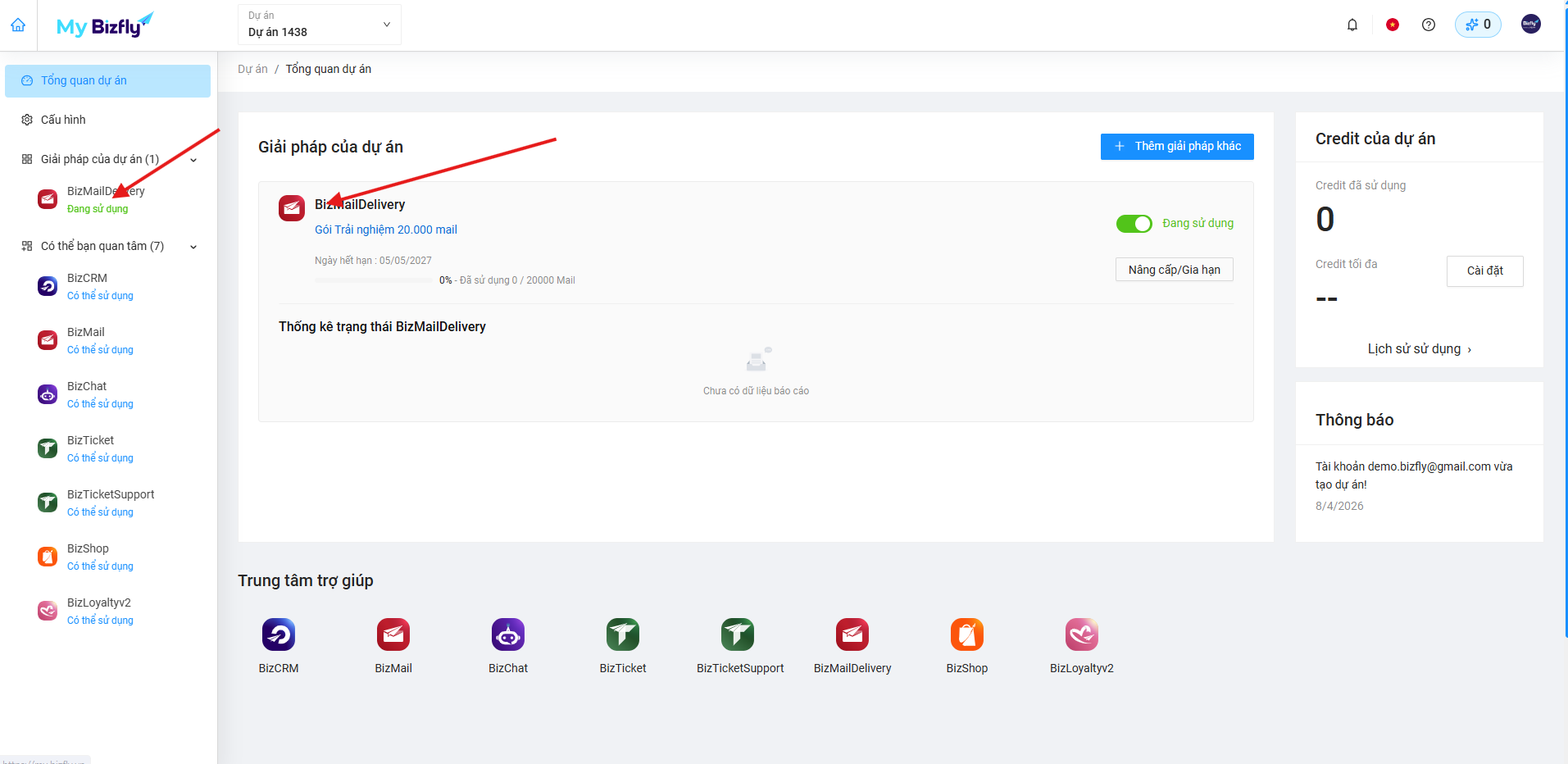Click BizShop label in help center
The image size is (1568, 764).
pyautogui.click(x=967, y=668)
